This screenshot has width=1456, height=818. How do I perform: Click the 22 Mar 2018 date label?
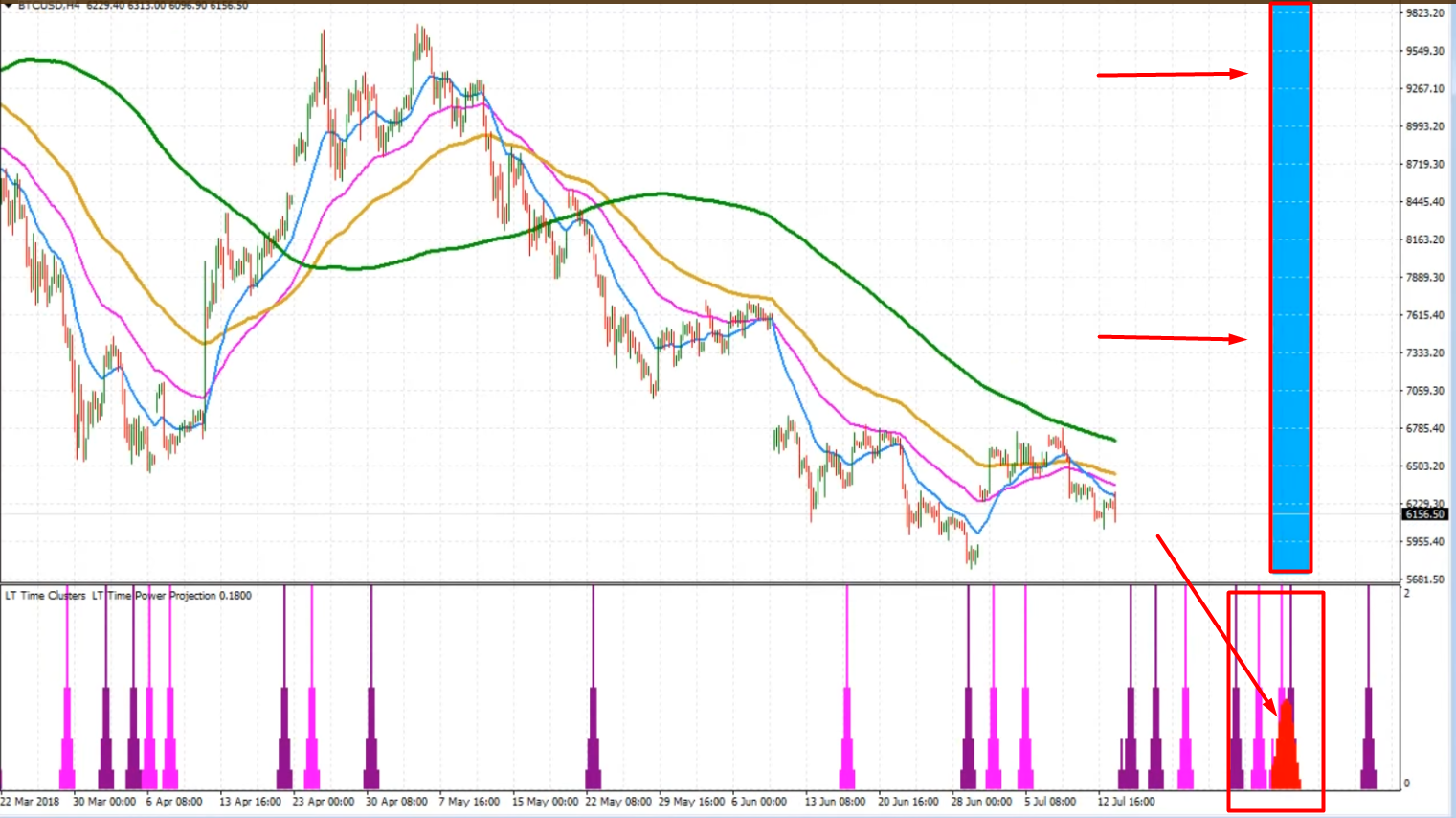point(30,802)
